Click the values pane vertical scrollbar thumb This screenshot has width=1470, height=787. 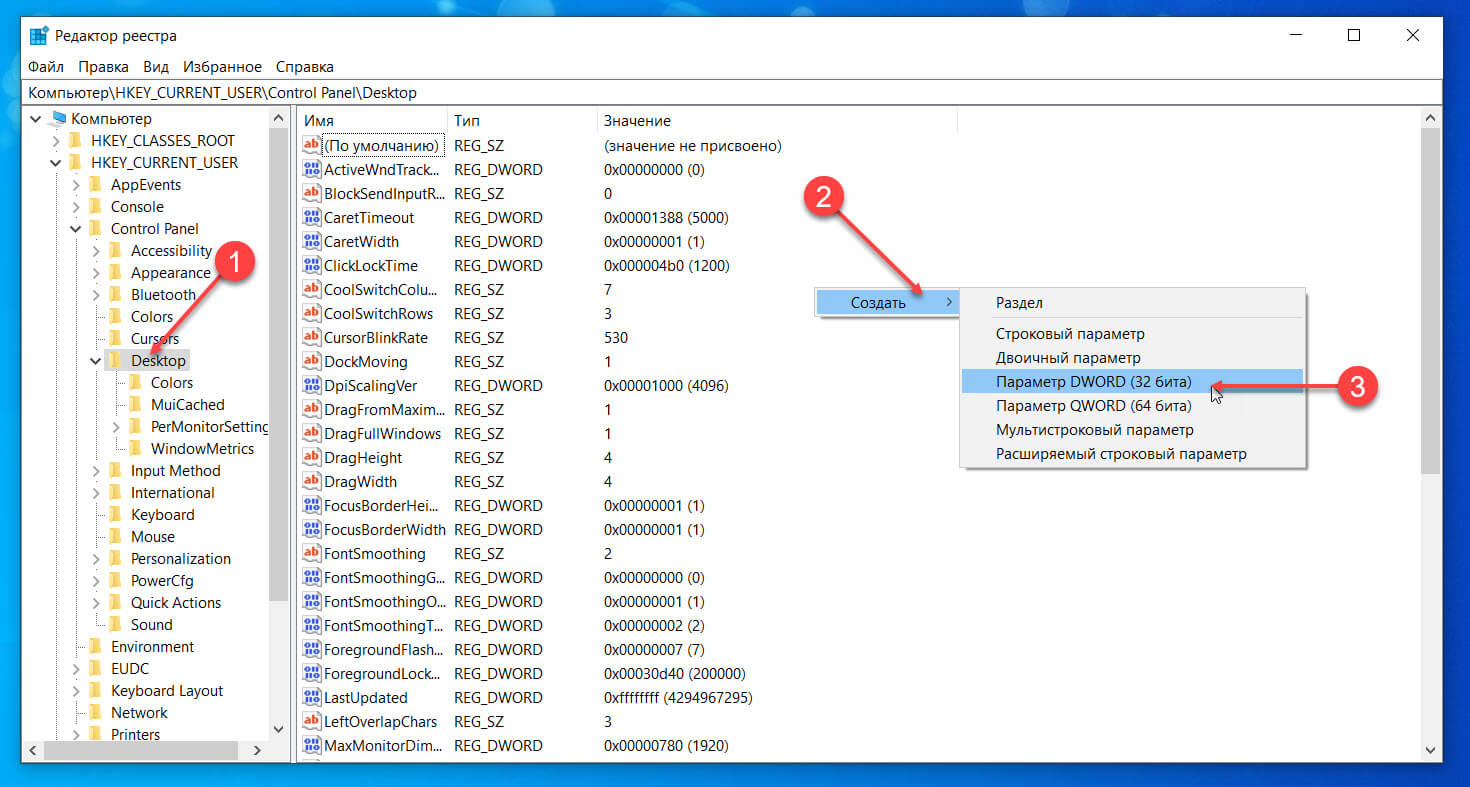[x=1430, y=301]
